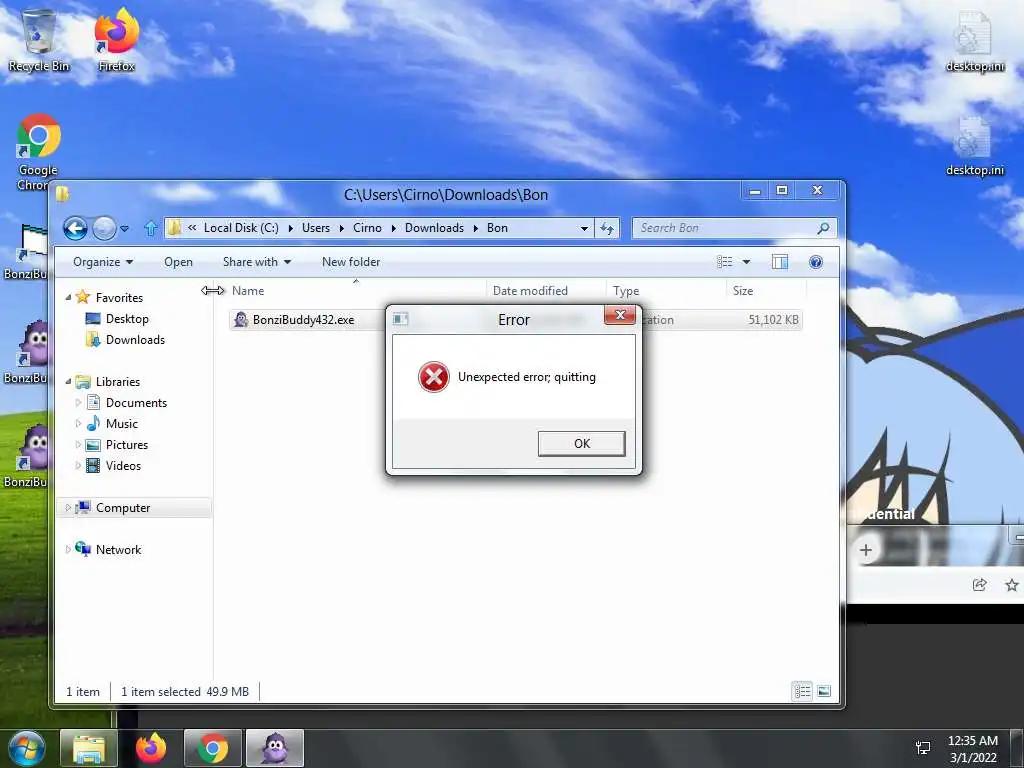Click the folder icon in the address bar

(174, 227)
